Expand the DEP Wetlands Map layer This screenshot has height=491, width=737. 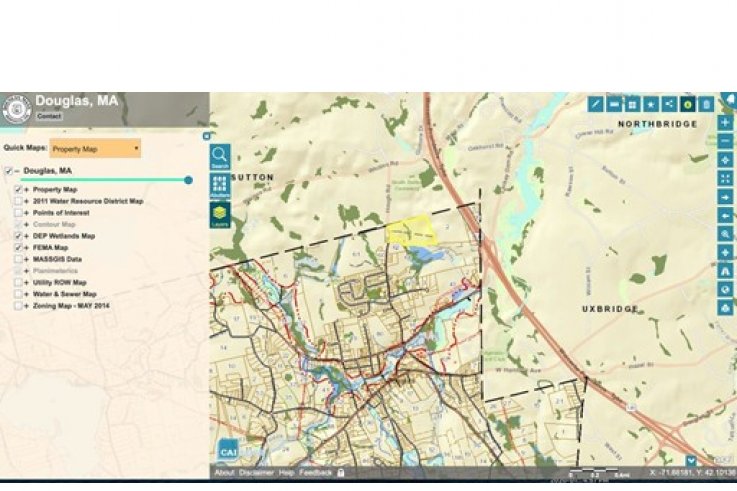pos(27,236)
